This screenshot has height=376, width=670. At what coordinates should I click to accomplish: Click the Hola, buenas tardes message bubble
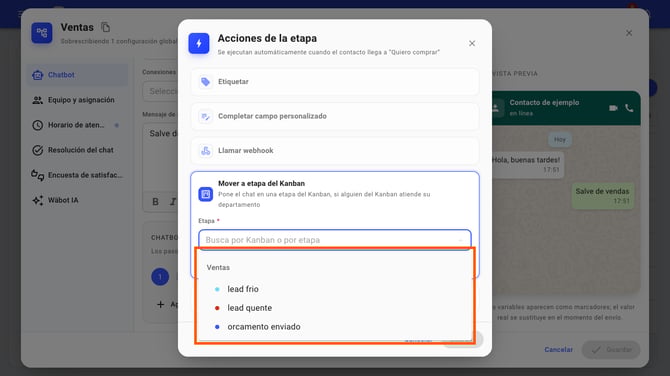[527, 164]
